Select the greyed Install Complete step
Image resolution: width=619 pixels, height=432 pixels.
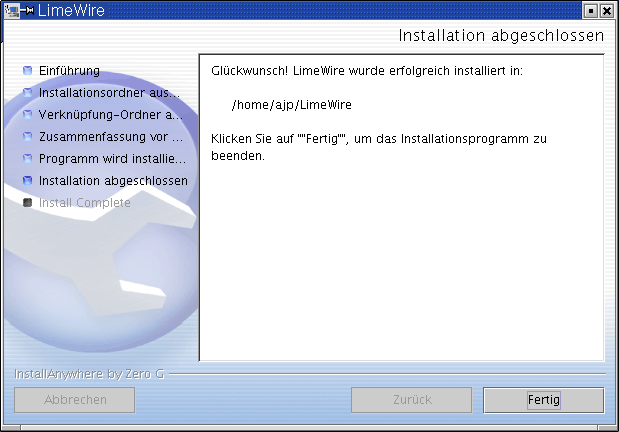point(84,203)
